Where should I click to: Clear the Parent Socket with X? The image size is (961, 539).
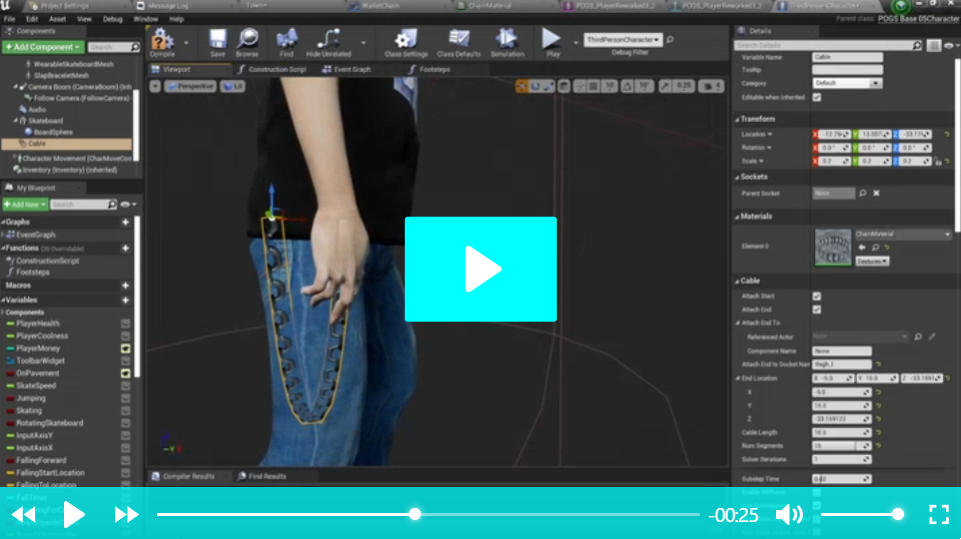click(x=876, y=193)
